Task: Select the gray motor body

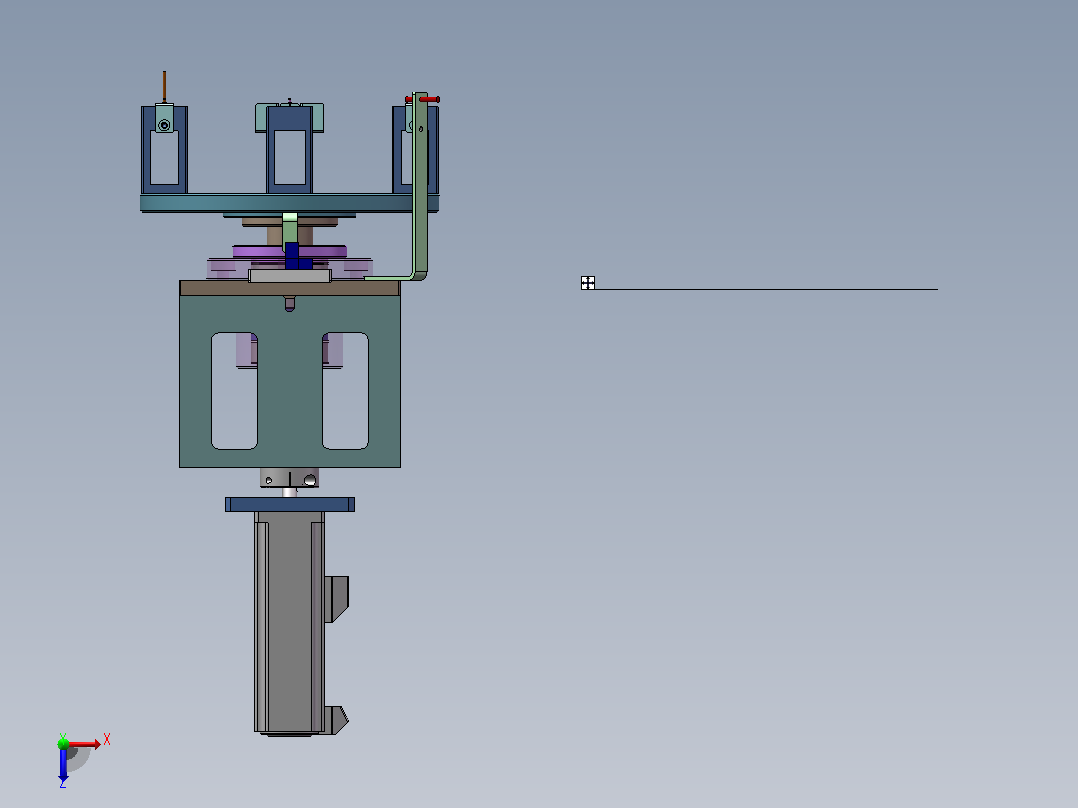Action: click(x=289, y=623)
